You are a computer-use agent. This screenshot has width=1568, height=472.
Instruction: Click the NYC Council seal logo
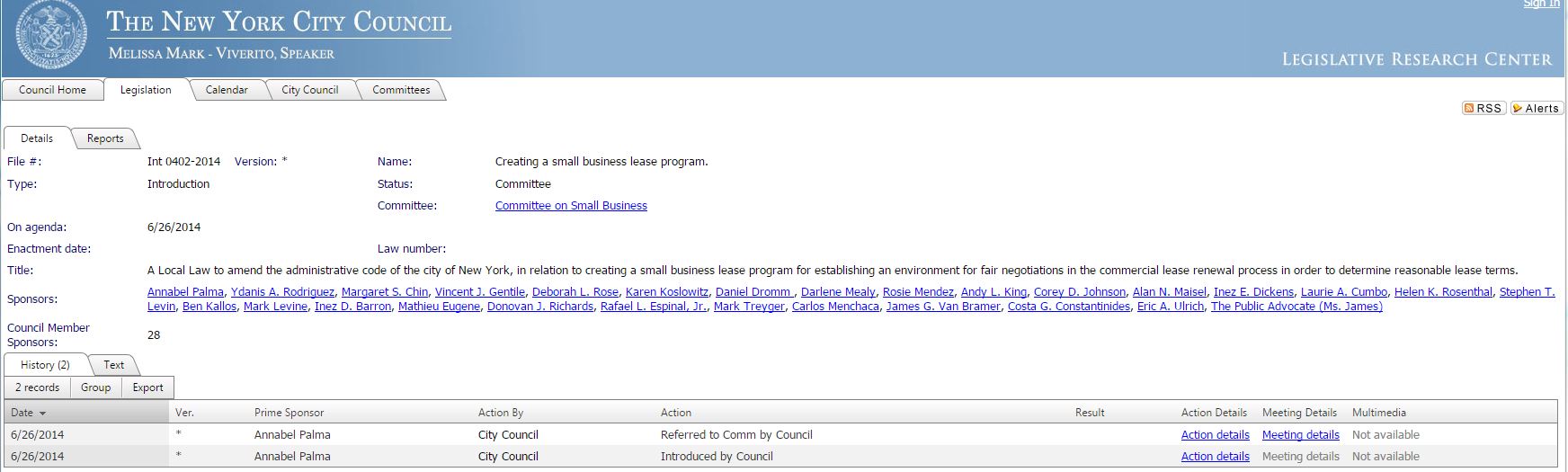(x=51, y=33)
